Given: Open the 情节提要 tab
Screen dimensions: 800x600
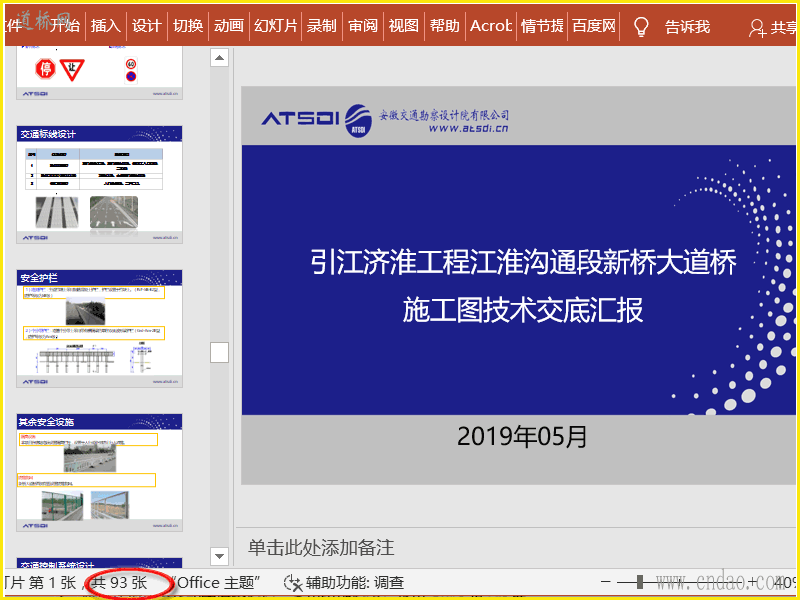Looking at the screenshot, I should 542,26.
